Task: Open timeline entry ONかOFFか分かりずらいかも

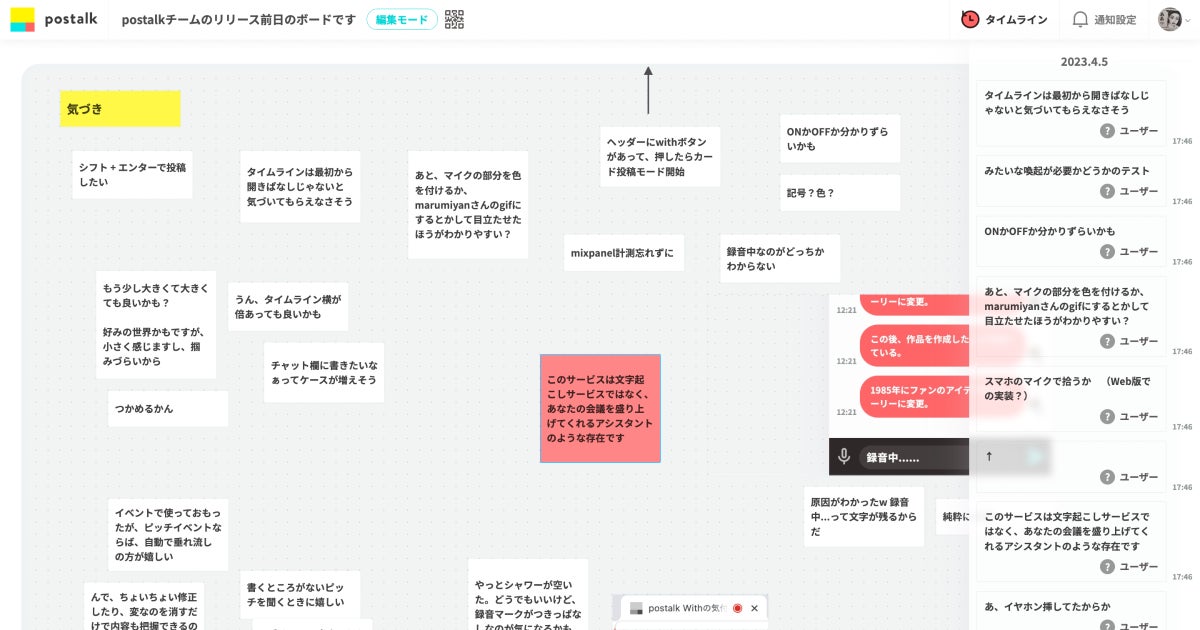Action: tap(1071, 240)
